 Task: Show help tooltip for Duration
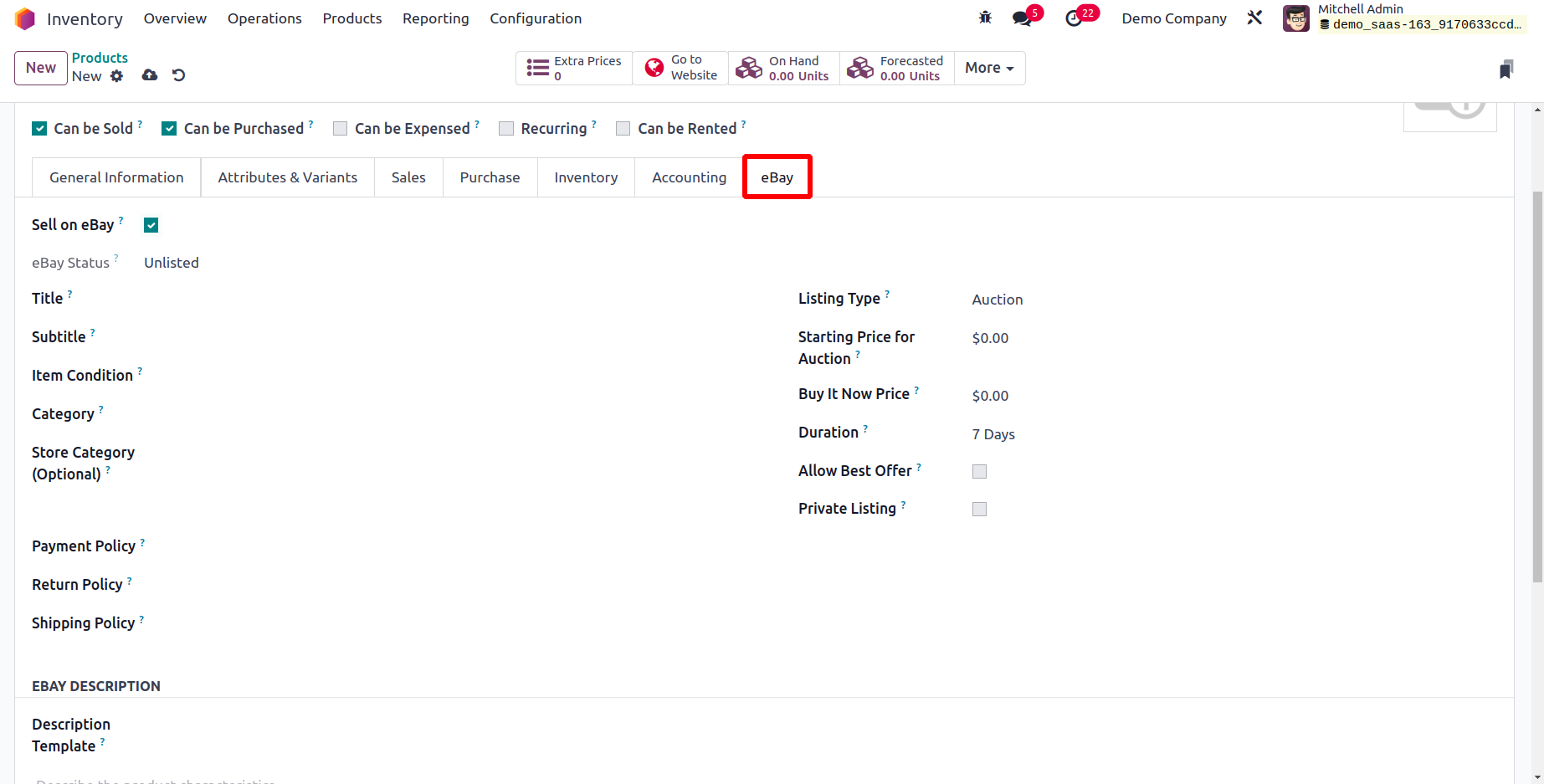[x=865, y=428]
